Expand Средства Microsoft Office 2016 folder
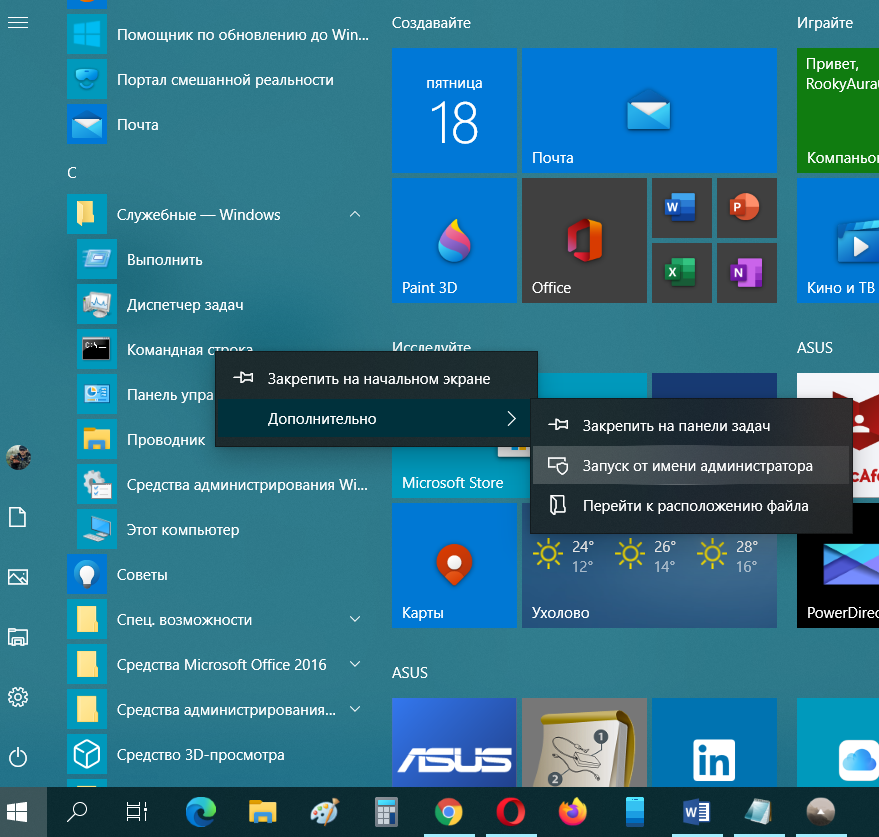Screen dimensions: 879x837 point(355,665)
